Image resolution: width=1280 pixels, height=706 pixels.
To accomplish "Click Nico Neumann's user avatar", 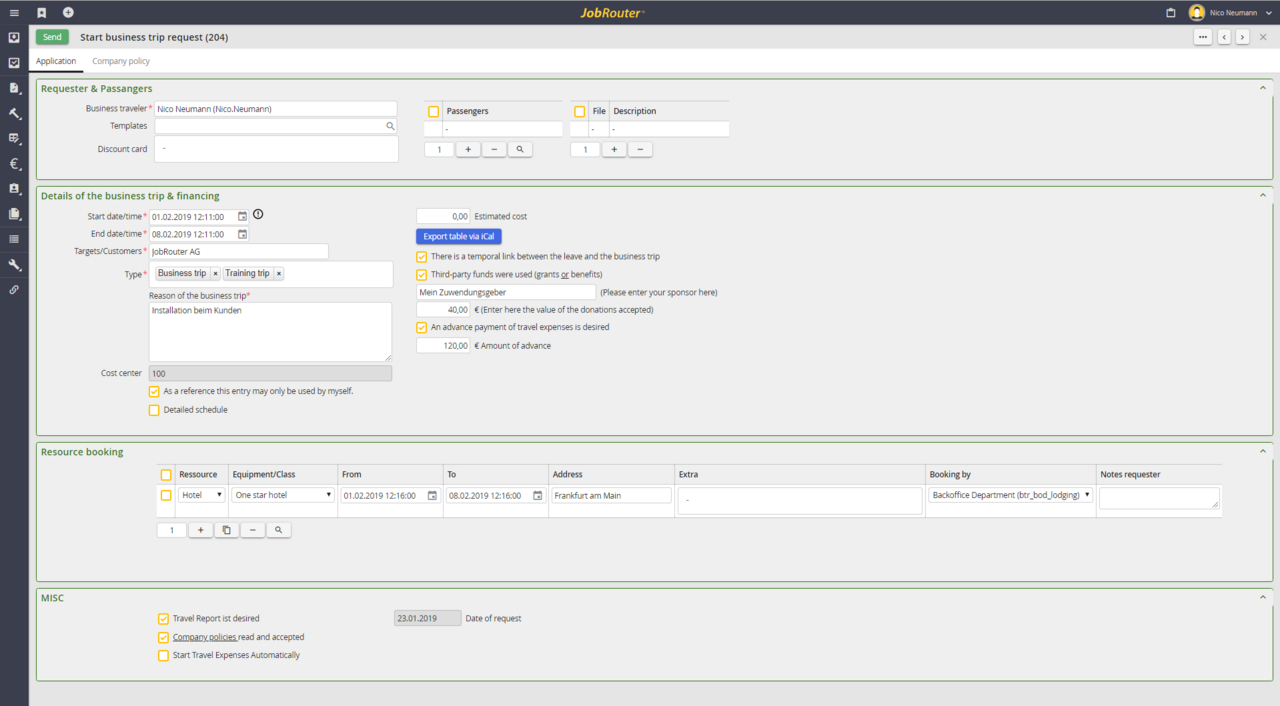I will (1196, 13).
